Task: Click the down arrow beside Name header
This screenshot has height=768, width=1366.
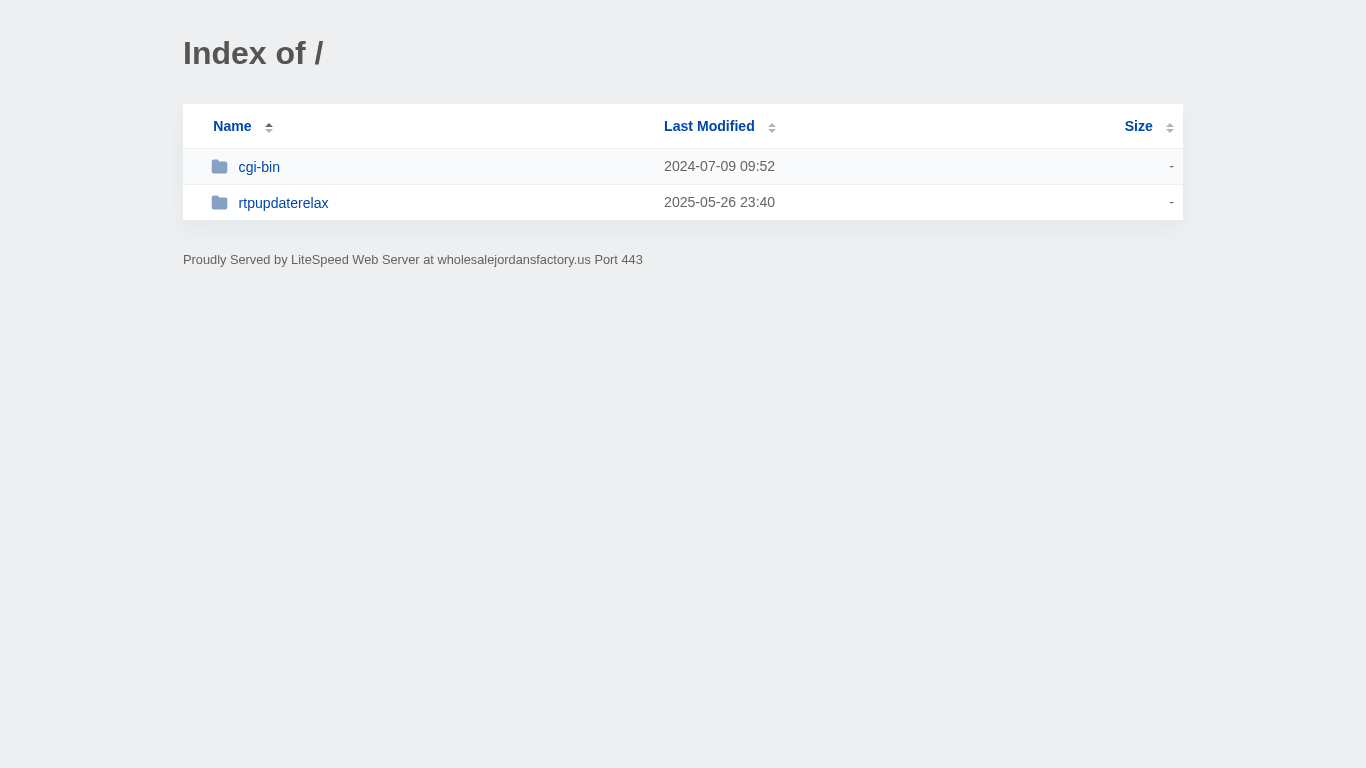Action: coord(269,131)
